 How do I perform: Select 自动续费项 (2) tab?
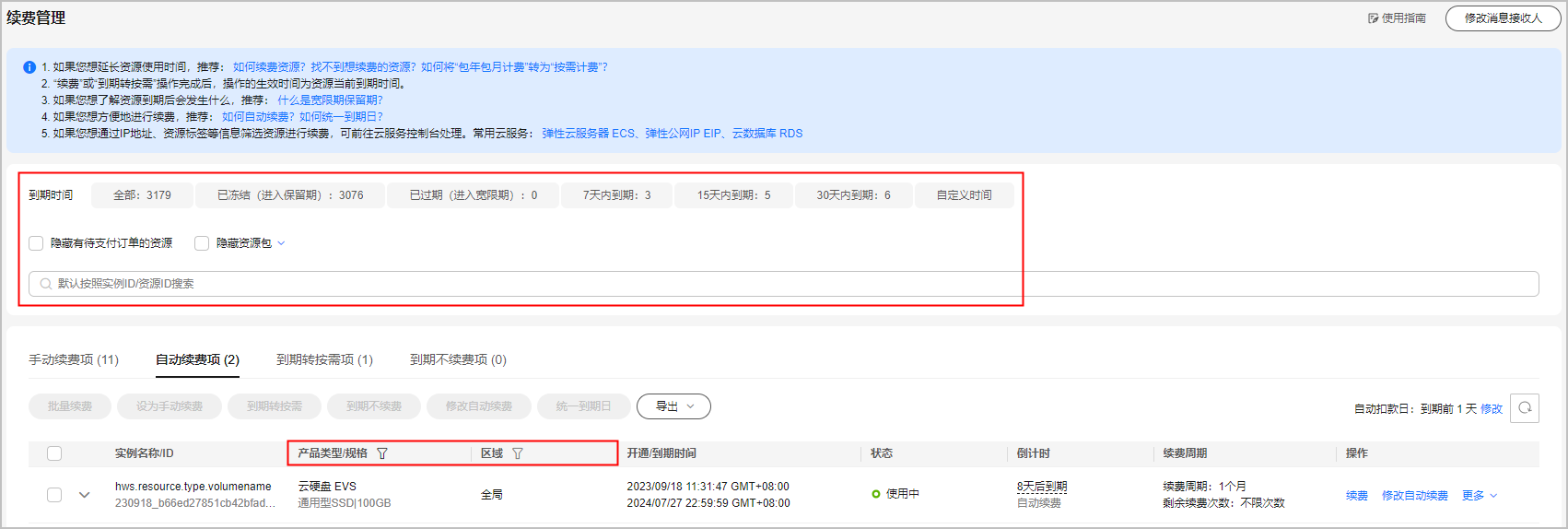click(x=197, y=359)
